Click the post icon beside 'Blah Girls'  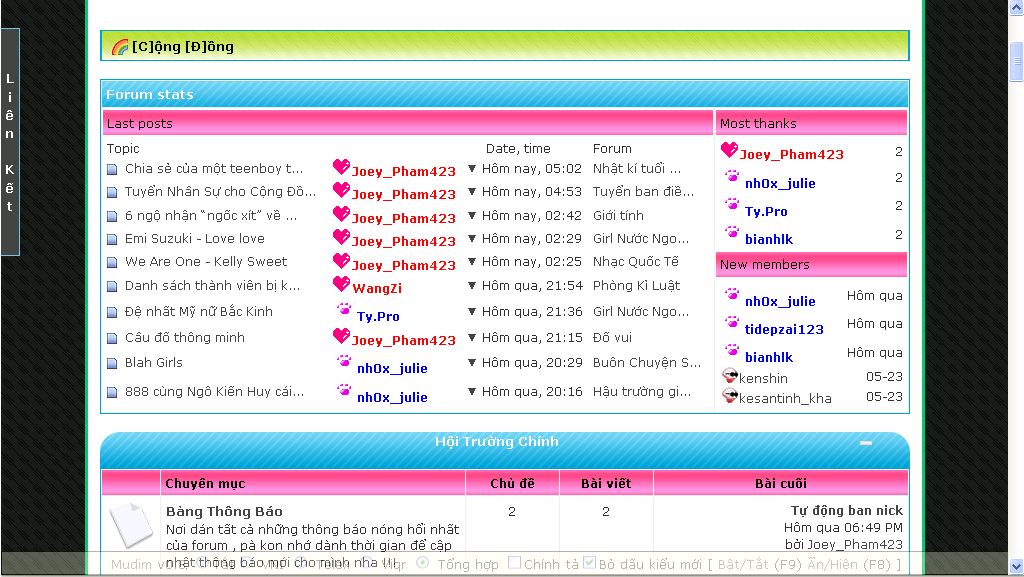point(112,364)
